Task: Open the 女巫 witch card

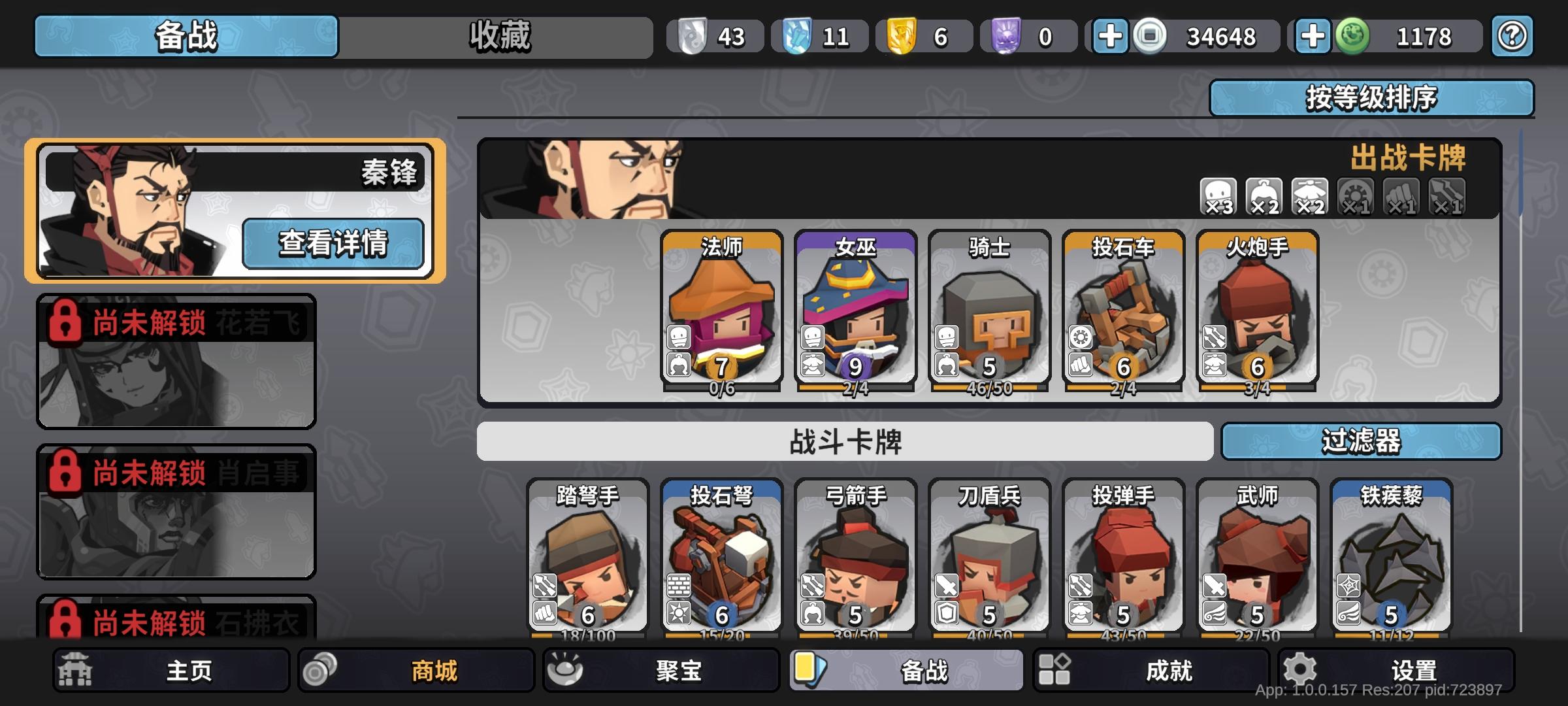Action: 855,312
